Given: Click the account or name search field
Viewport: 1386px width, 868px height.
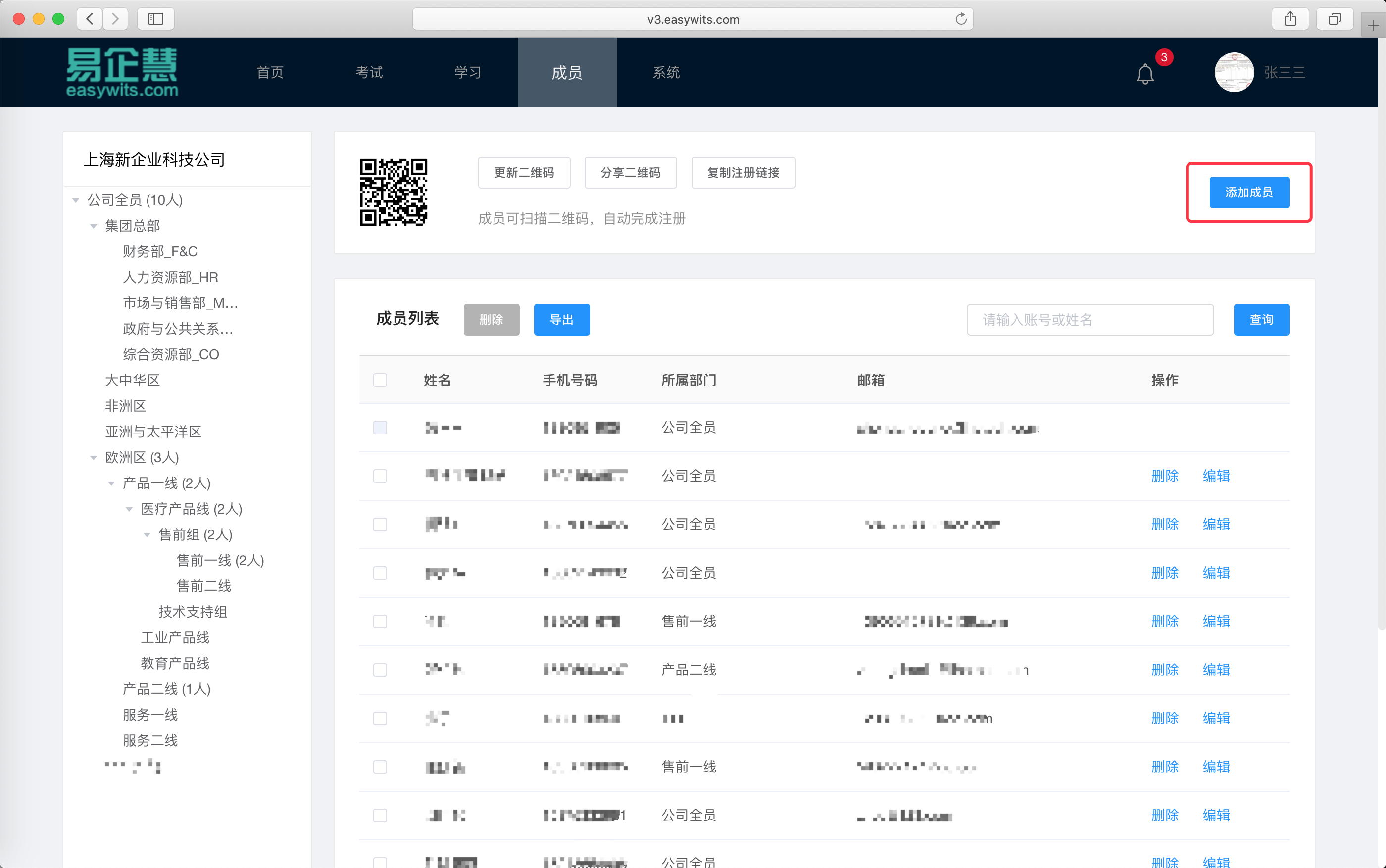Looking at the screenshot, I should (x=1089, y=320).
